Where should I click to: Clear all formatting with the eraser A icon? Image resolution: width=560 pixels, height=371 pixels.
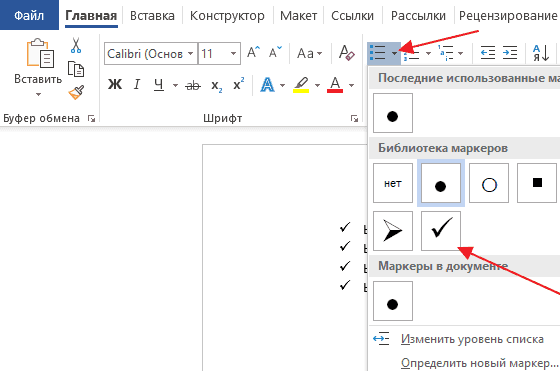point(346,53)
